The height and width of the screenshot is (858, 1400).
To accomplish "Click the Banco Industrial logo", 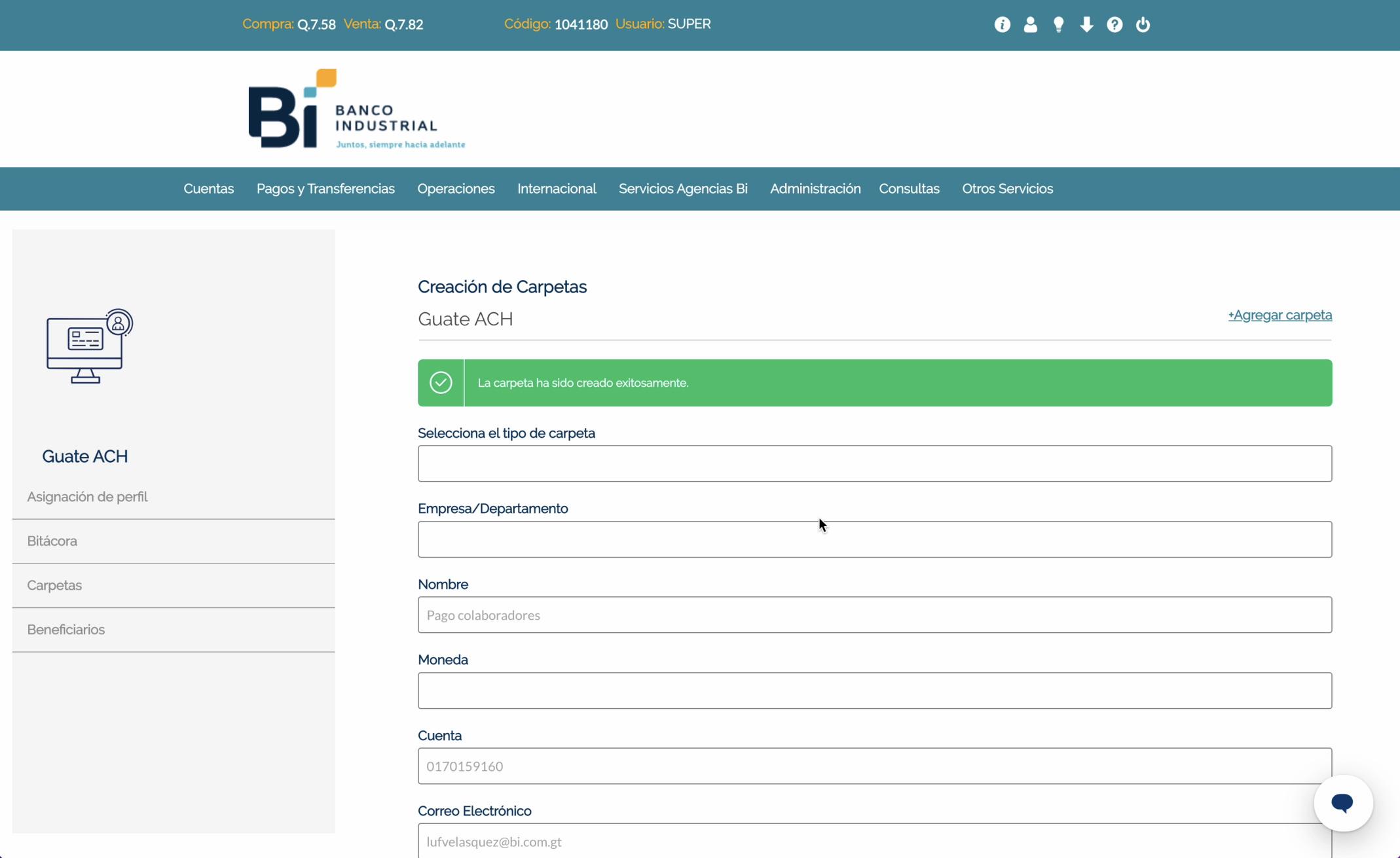I will (x=357, y=109).
